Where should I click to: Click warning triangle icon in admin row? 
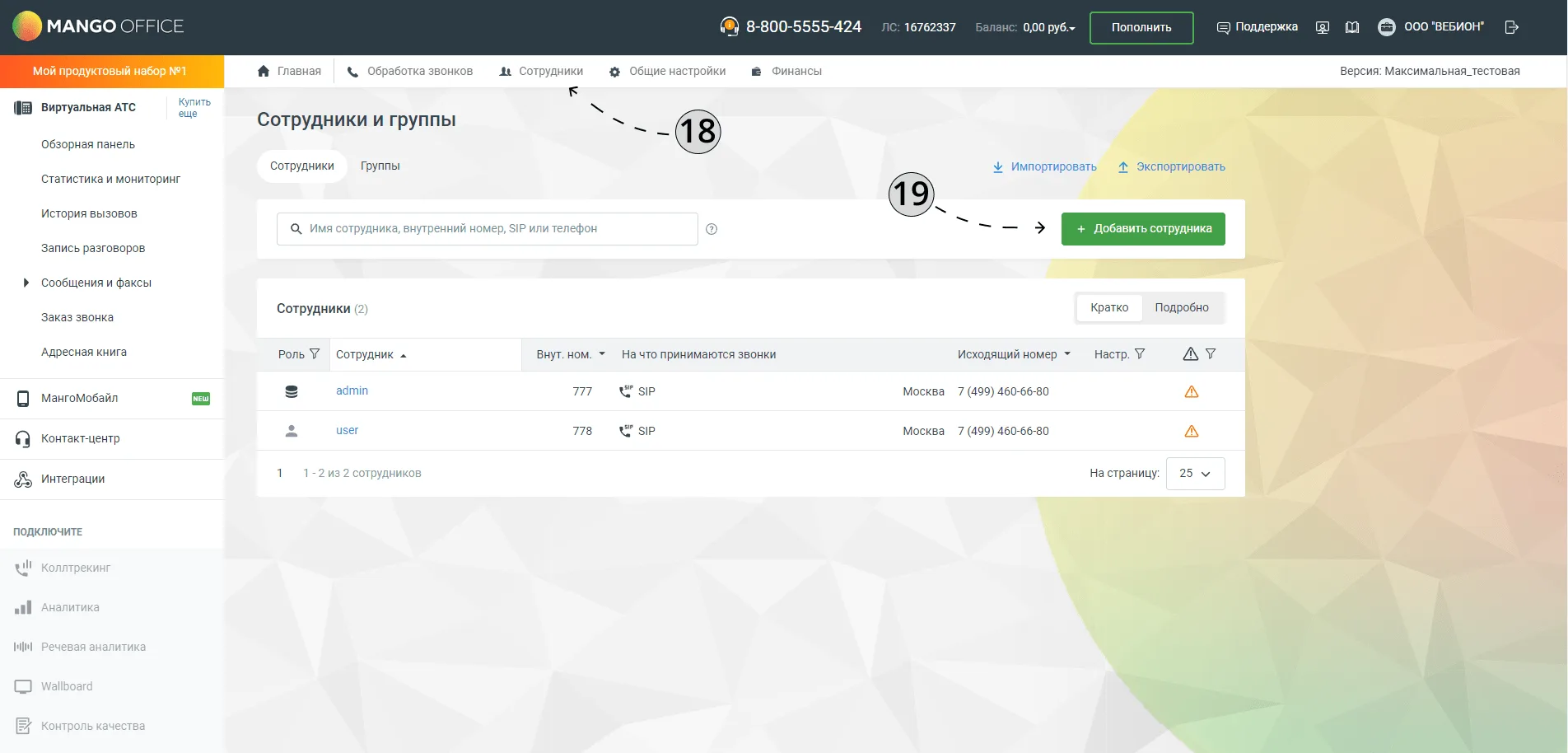point(1191,391)
